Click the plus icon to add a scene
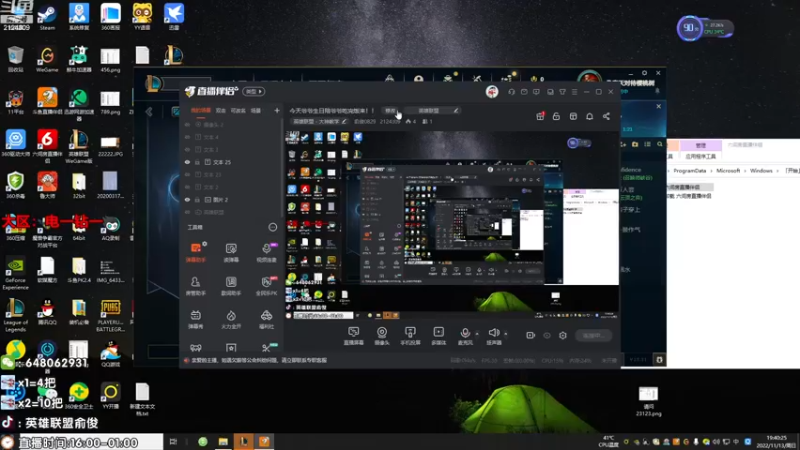The width and height of the screenshot is (800, 450). coord(277,110)
